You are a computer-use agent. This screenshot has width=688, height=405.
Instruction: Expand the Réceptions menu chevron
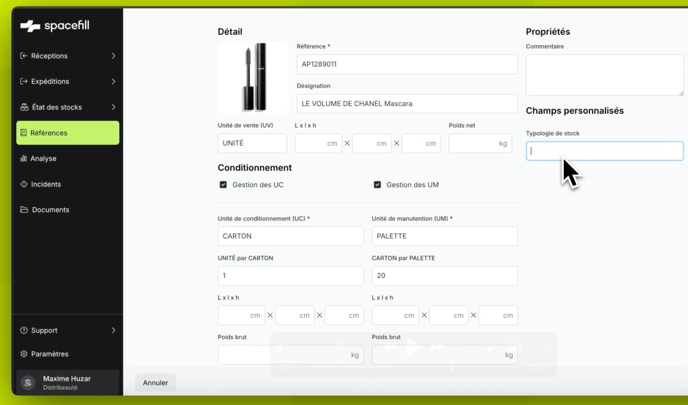point(113,56)
